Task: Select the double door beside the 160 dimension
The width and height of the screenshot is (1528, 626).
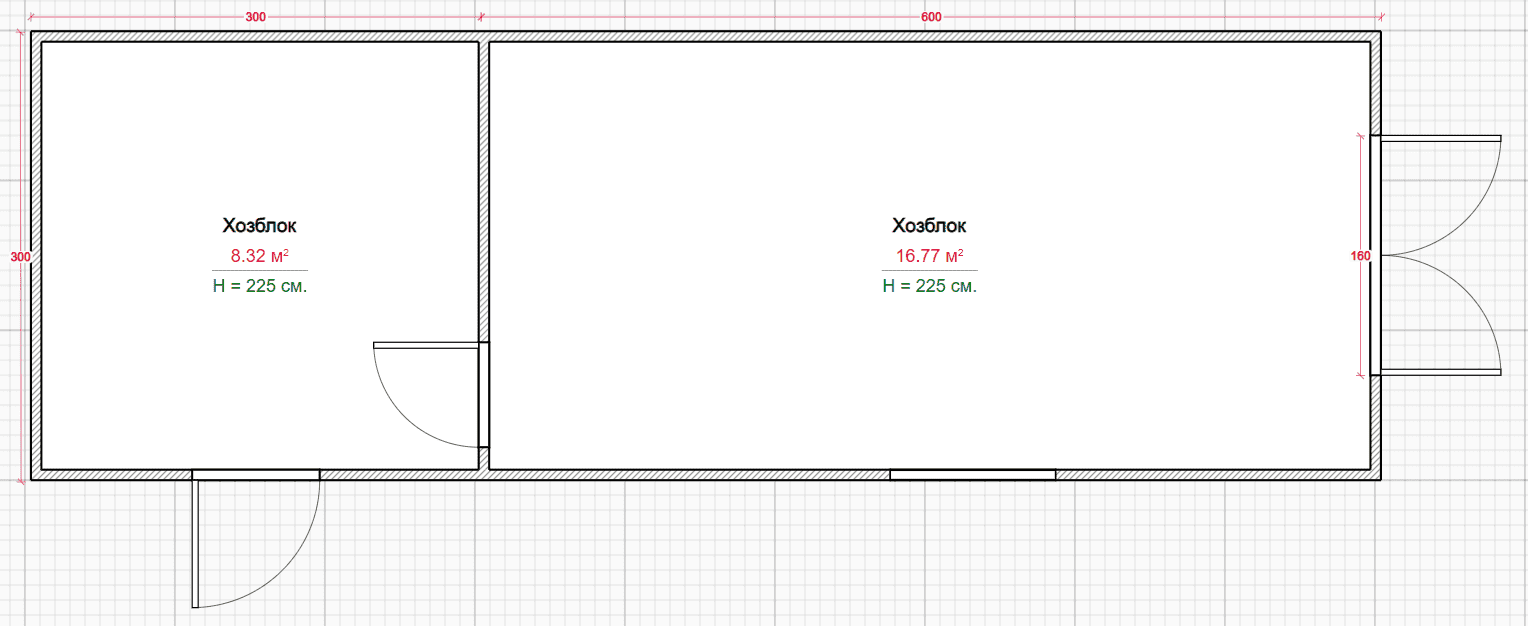Action: coord(1435,255)
